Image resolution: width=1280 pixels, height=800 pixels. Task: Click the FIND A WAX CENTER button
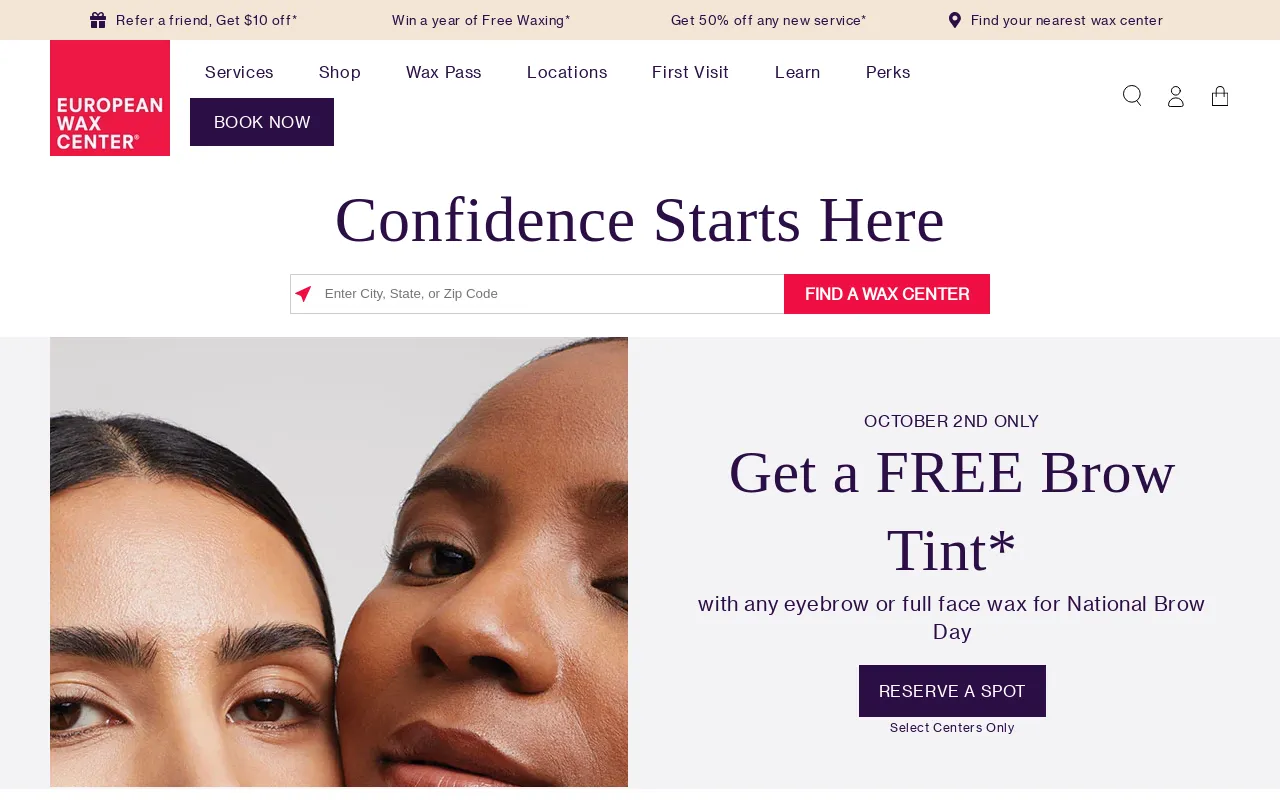click(887, 294)
